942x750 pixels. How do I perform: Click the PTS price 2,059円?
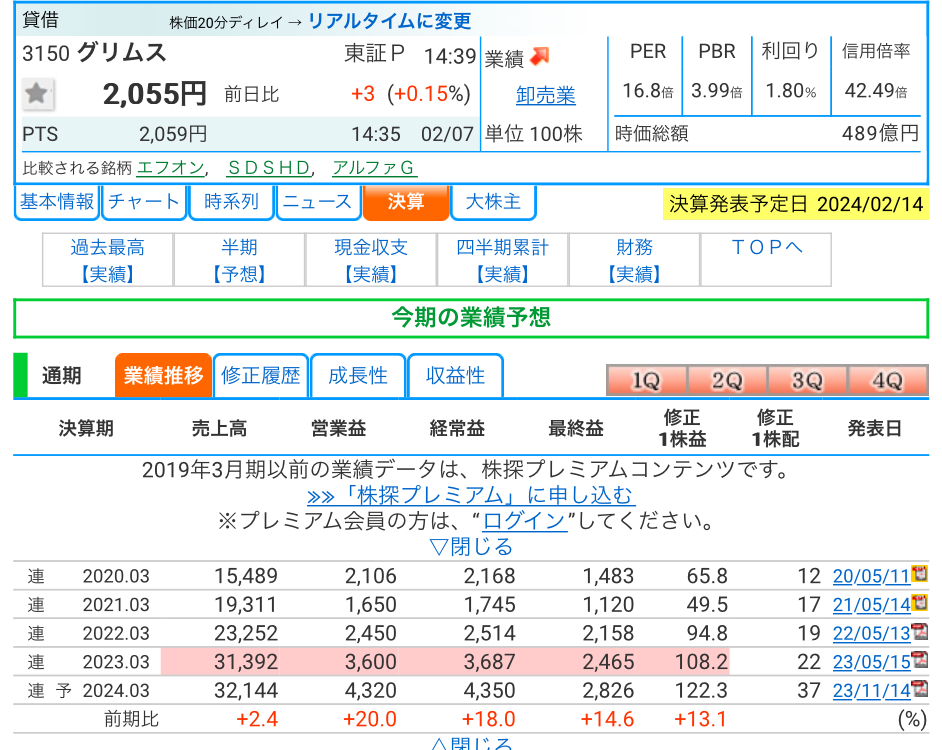coord(173,134)
